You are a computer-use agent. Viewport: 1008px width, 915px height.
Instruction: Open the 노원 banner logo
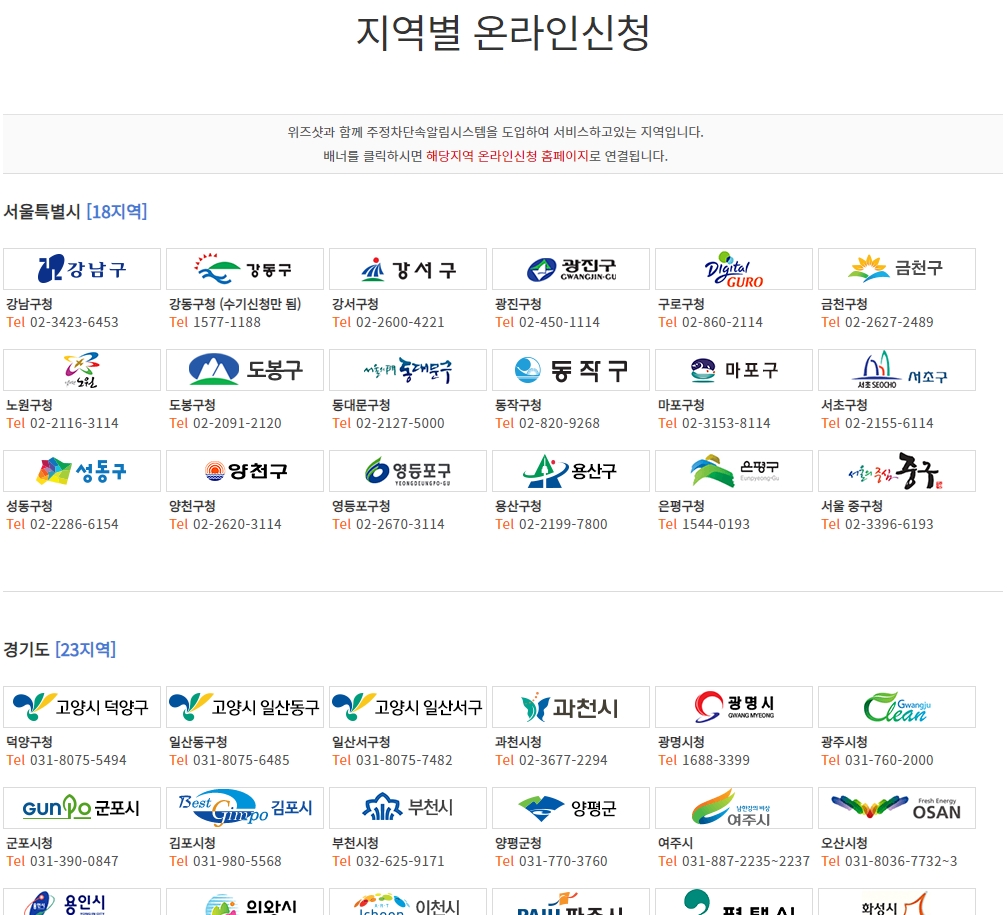pos(82,370)
